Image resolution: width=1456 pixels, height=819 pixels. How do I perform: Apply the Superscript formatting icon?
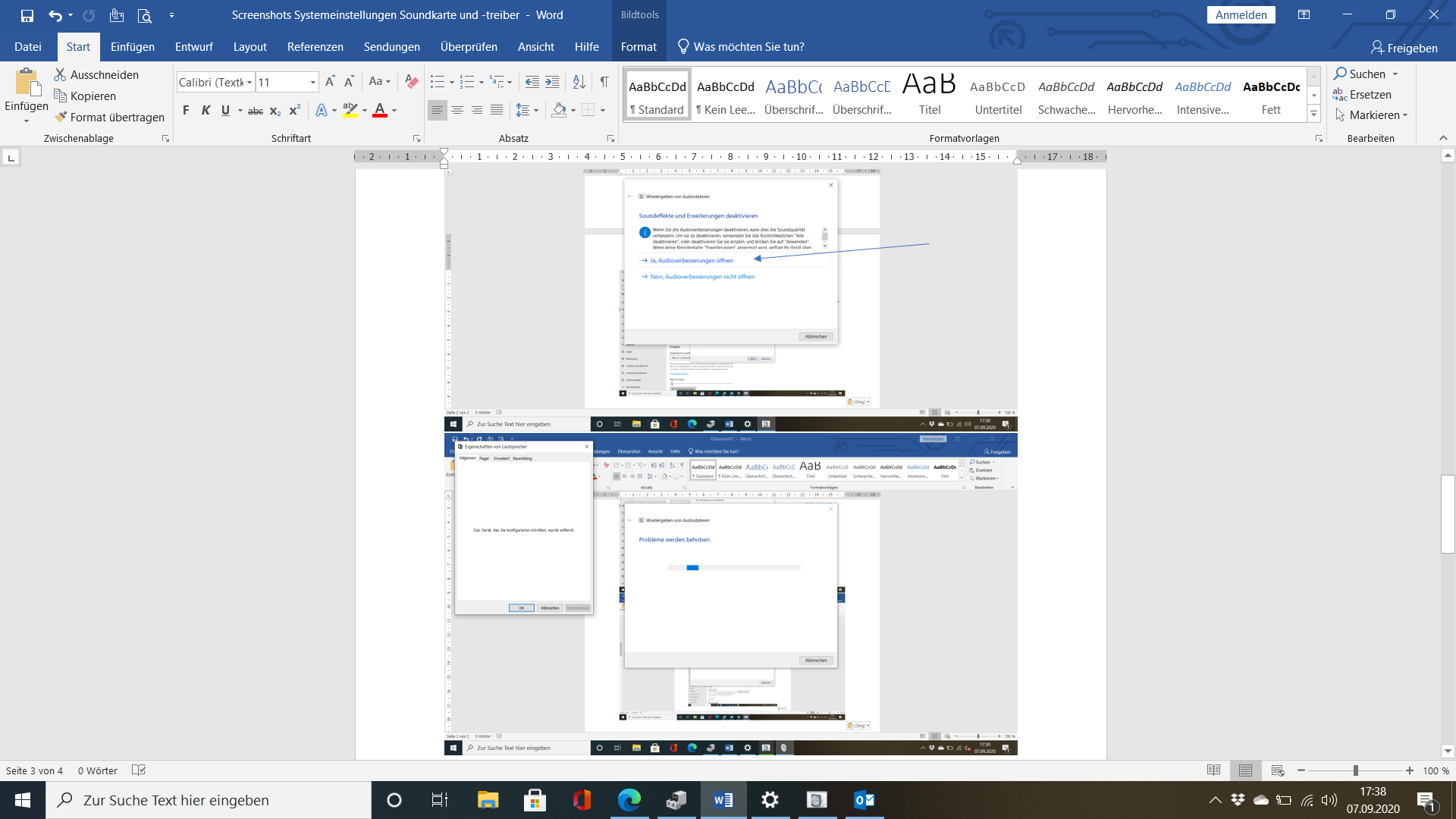[295, 110]
